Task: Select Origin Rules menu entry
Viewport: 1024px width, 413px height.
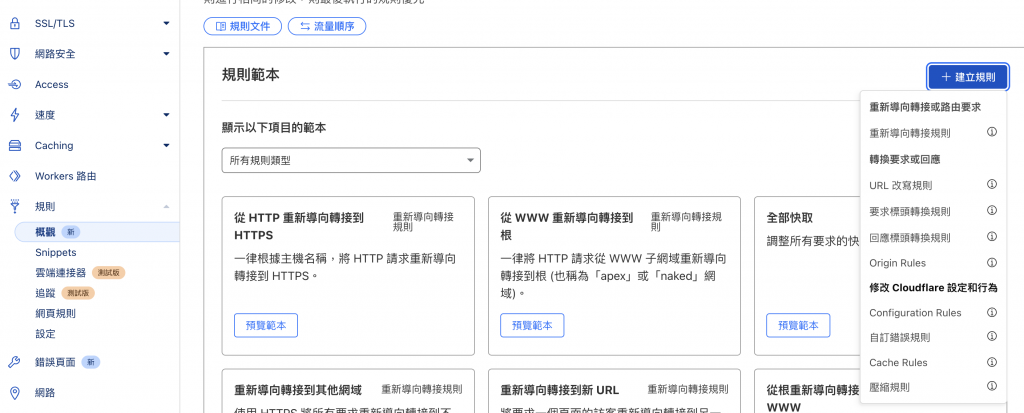Action: coord(897,263)
